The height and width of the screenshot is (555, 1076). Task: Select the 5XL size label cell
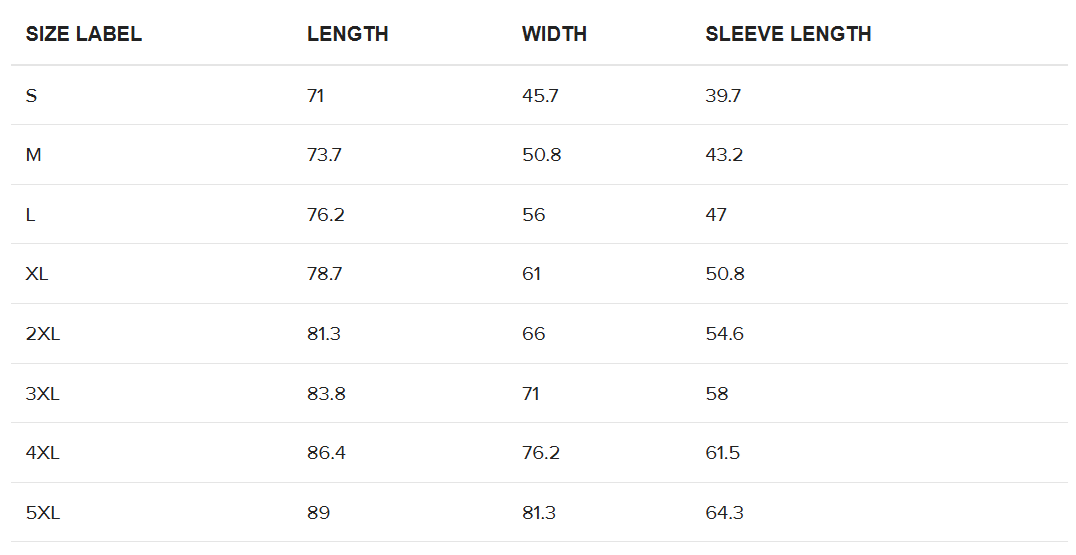(x=43, y=513)
